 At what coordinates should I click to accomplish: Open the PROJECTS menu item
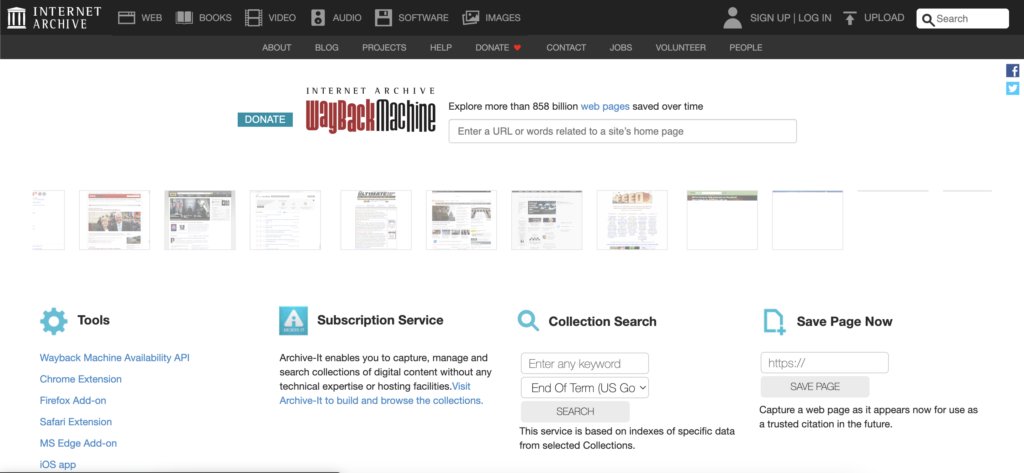384,48
